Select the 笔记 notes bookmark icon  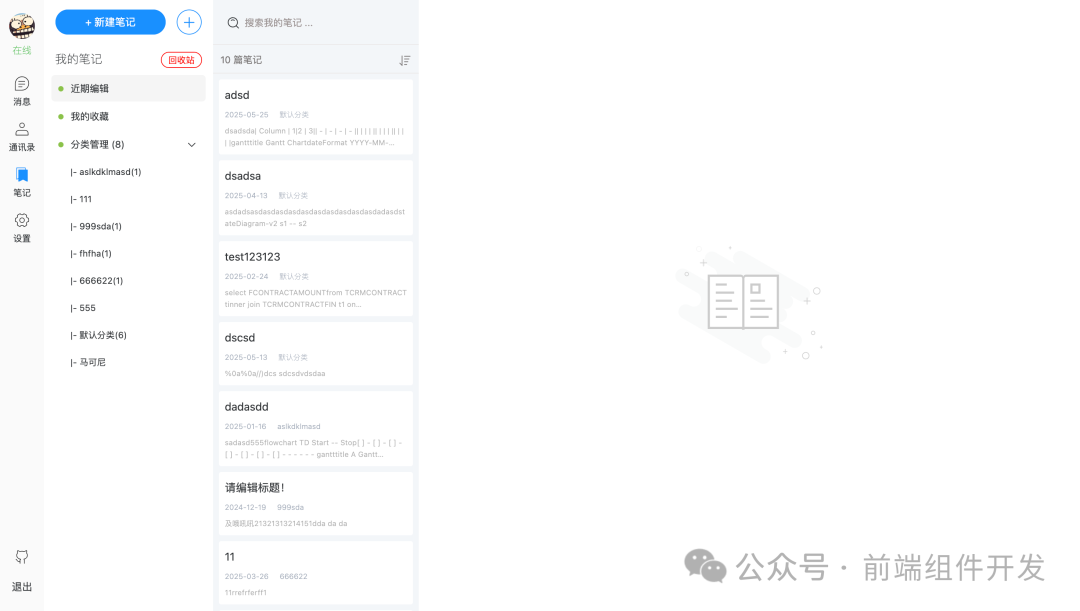pos(22,174)
